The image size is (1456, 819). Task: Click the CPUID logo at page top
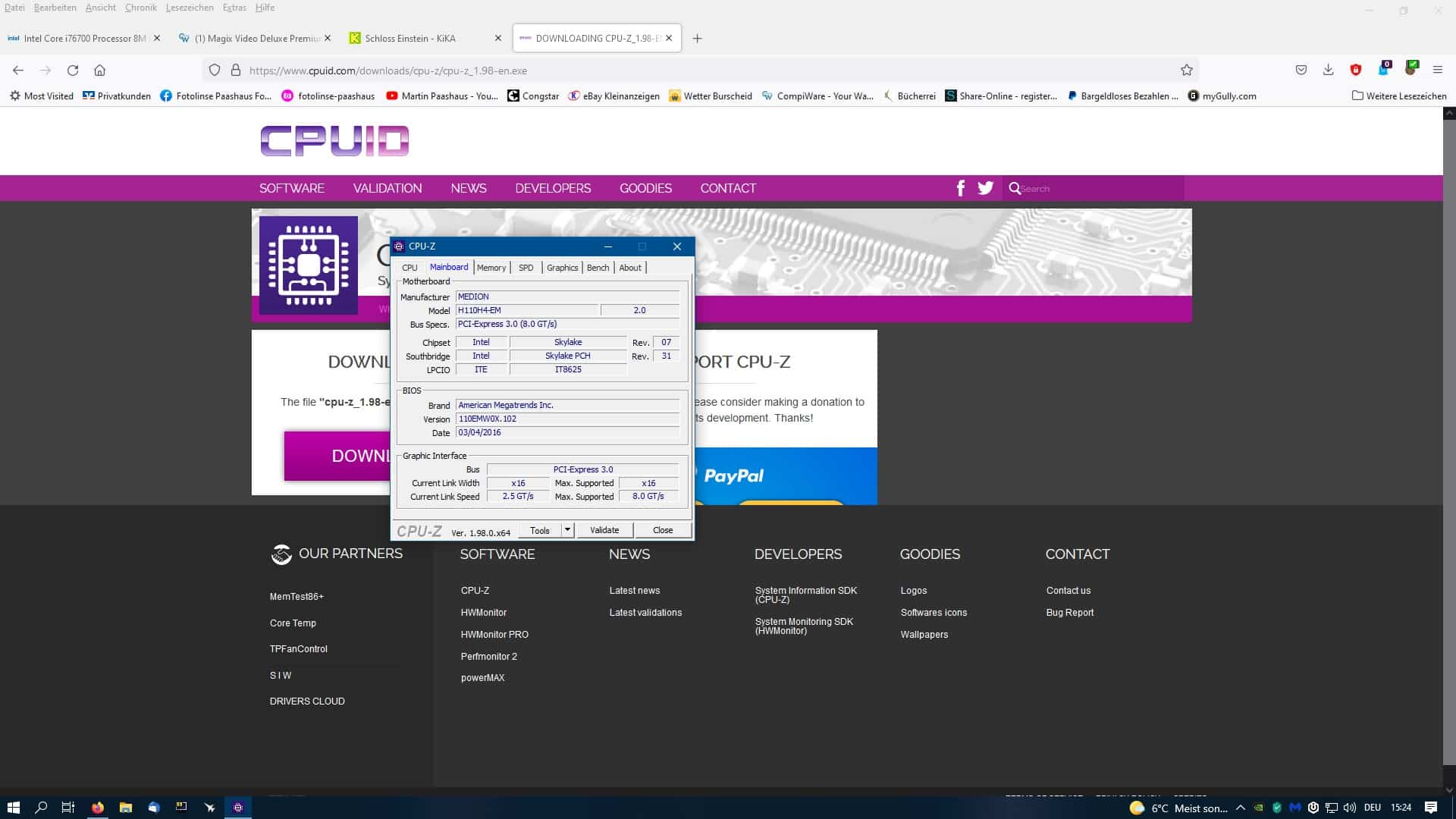(334, 141)
